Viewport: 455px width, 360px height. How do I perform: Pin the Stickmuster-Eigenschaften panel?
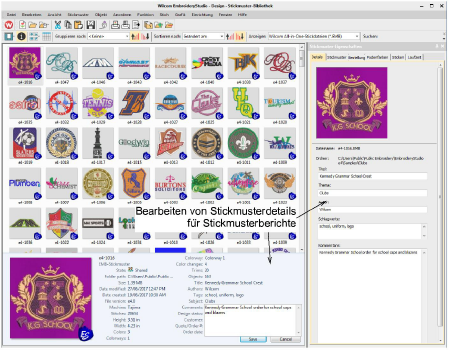[x=437, y=46]
